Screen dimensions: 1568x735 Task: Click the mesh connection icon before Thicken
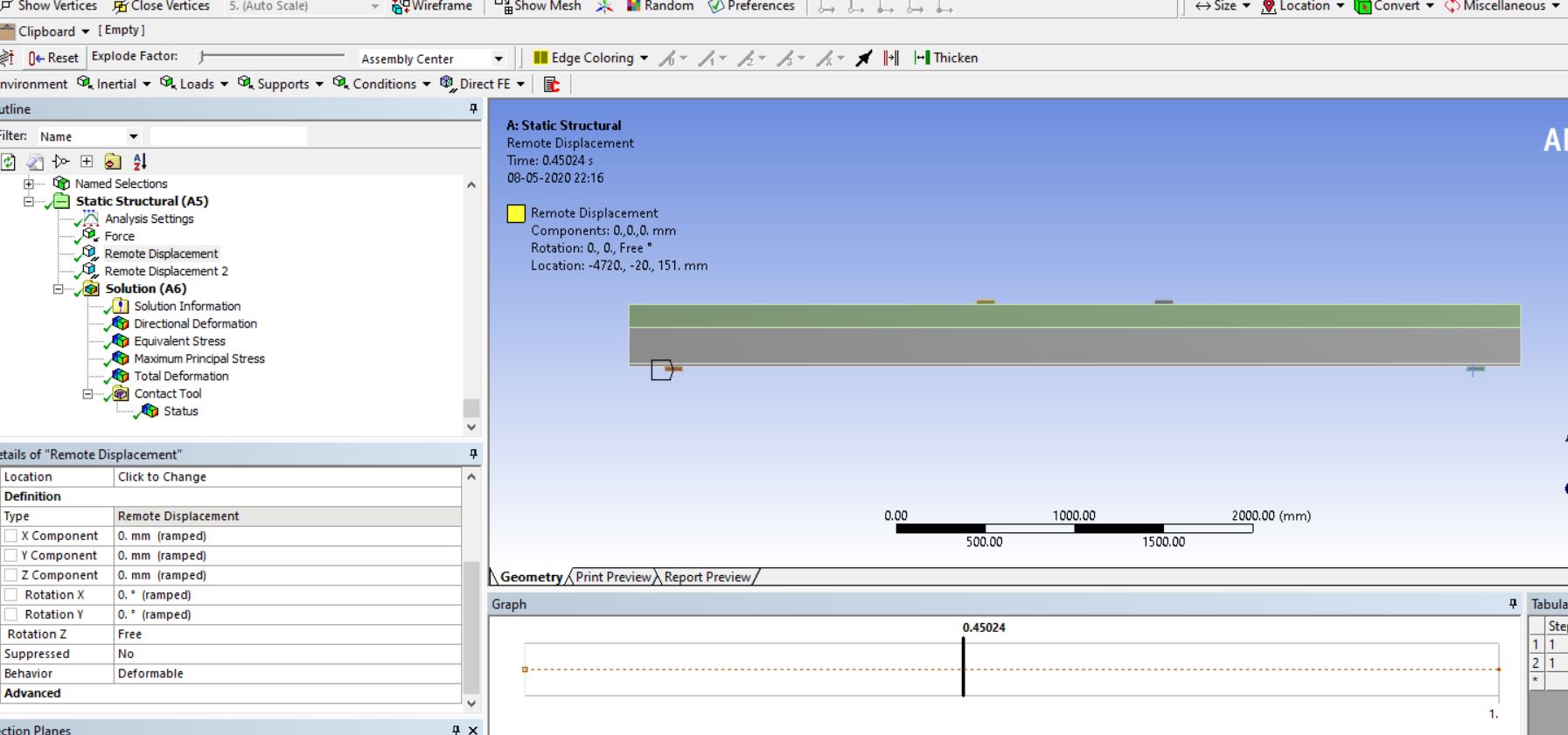[x=891, y=59]
